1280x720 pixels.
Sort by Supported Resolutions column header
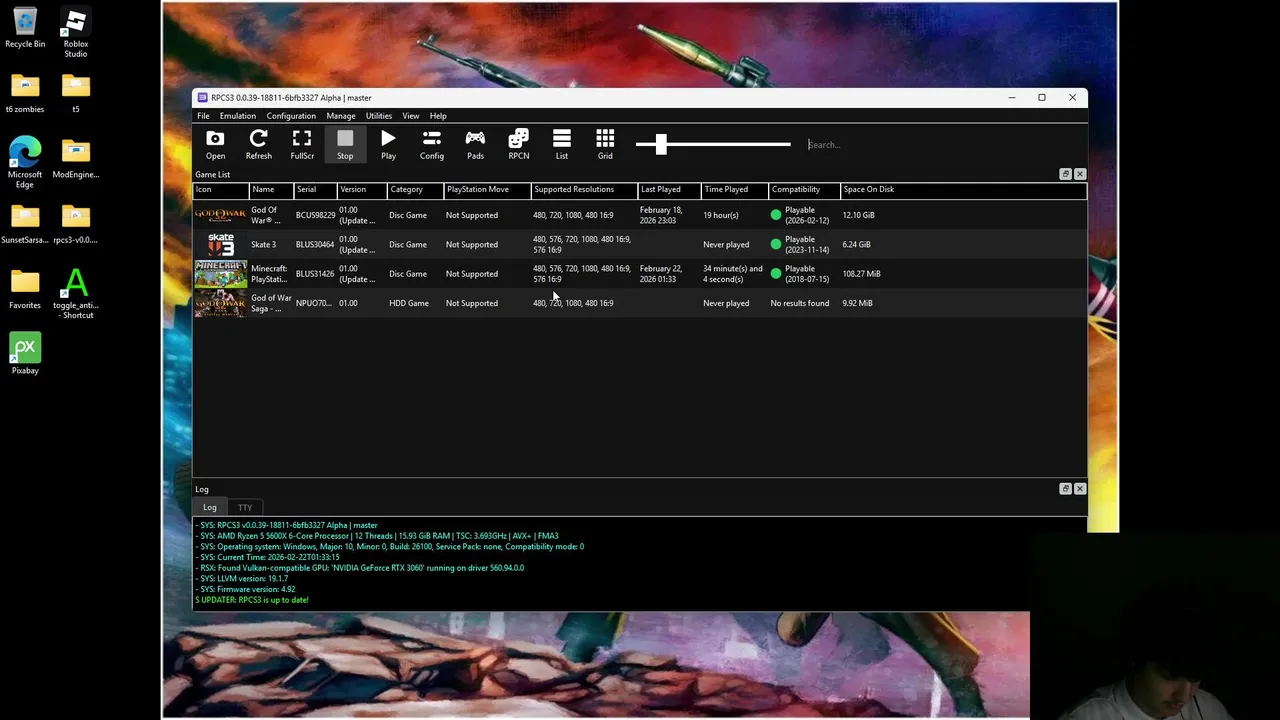tap(584, 189)
